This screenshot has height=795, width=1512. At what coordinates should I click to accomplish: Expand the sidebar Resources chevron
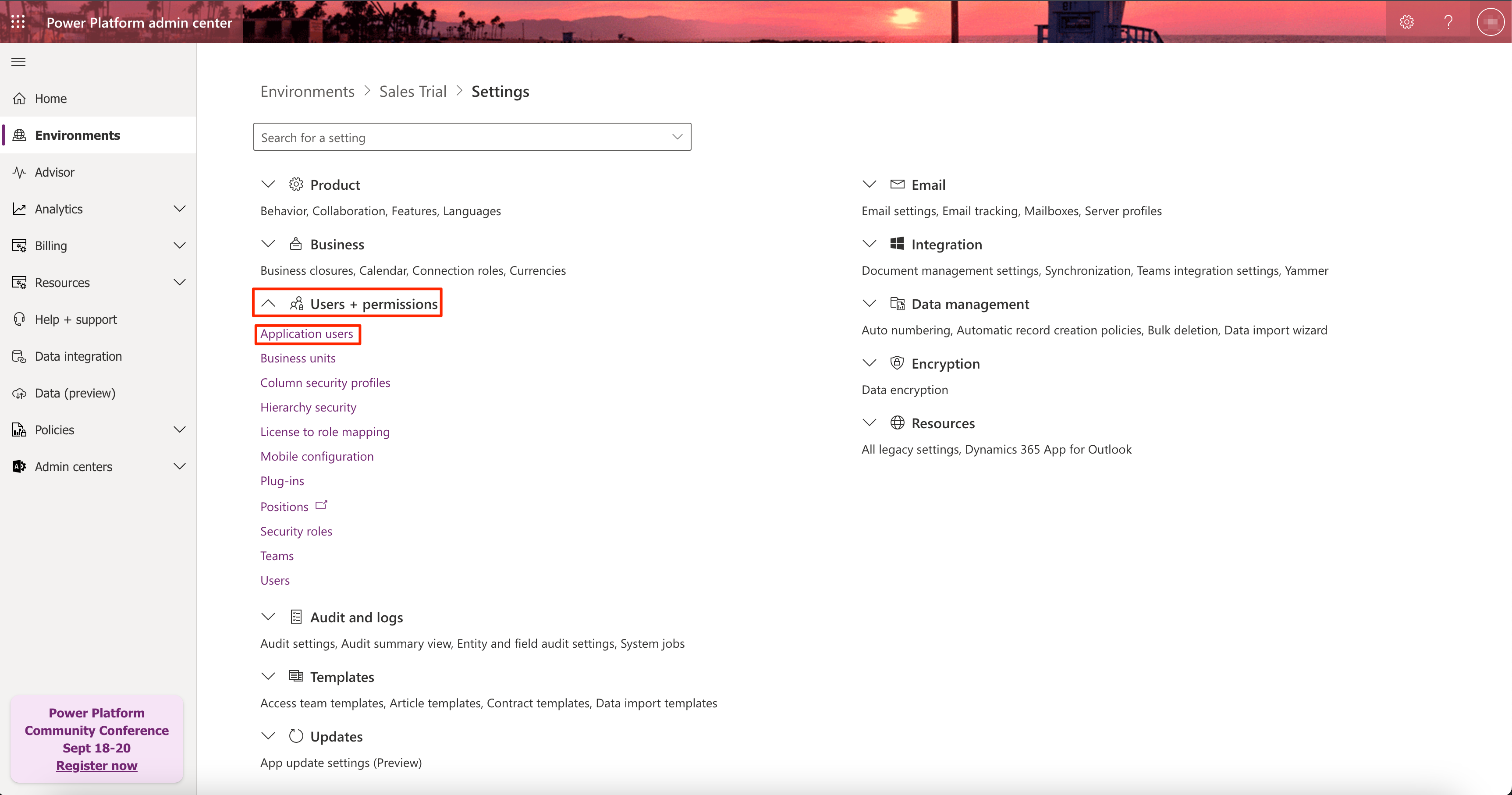[180, 282]
